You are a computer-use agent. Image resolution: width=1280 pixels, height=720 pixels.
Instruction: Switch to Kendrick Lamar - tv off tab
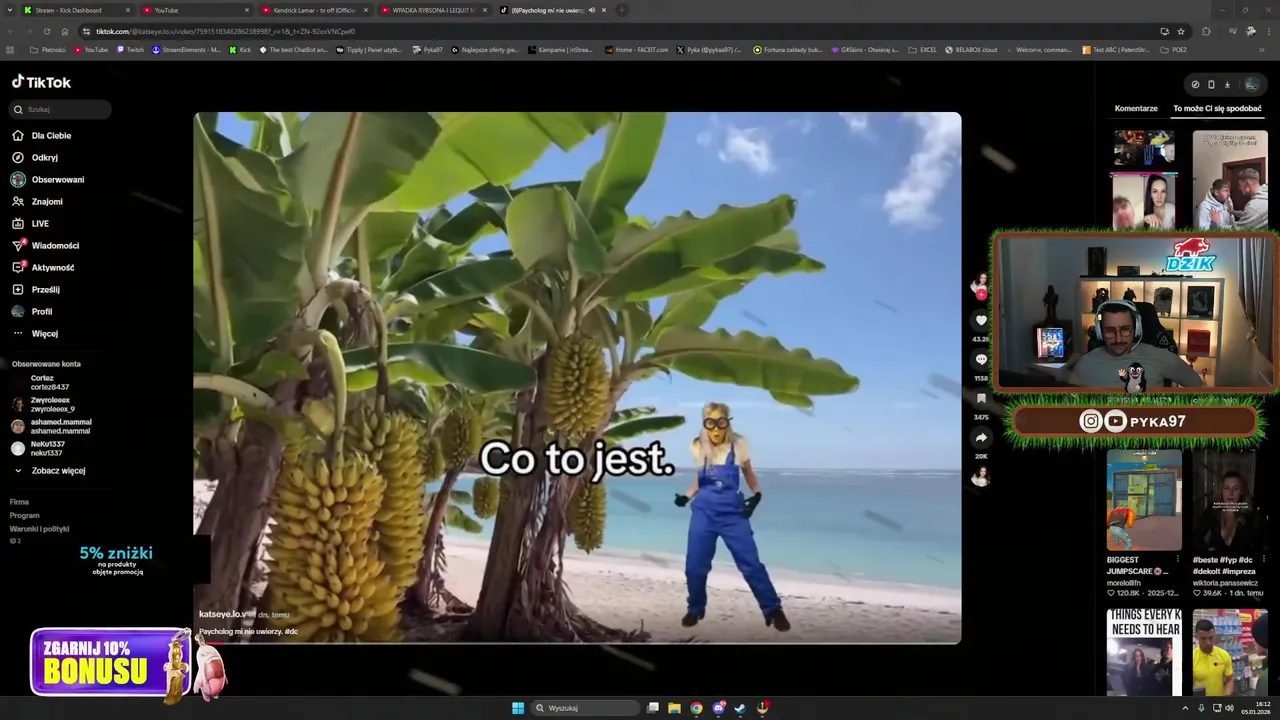314,10
